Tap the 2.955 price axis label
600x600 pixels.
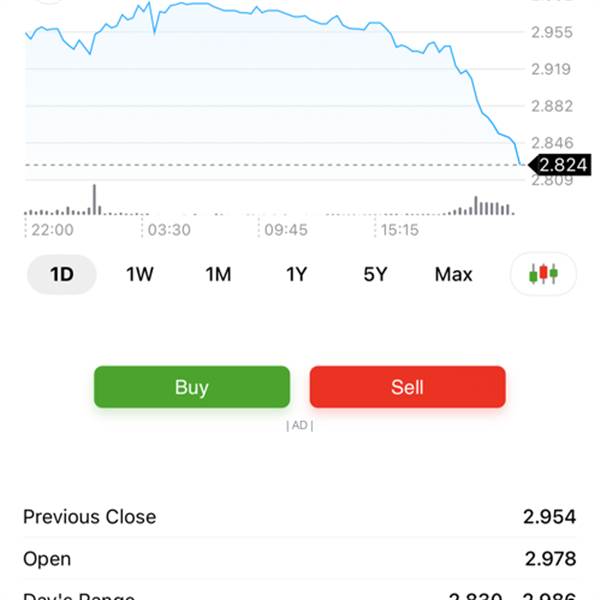click(x=552, y=32)
